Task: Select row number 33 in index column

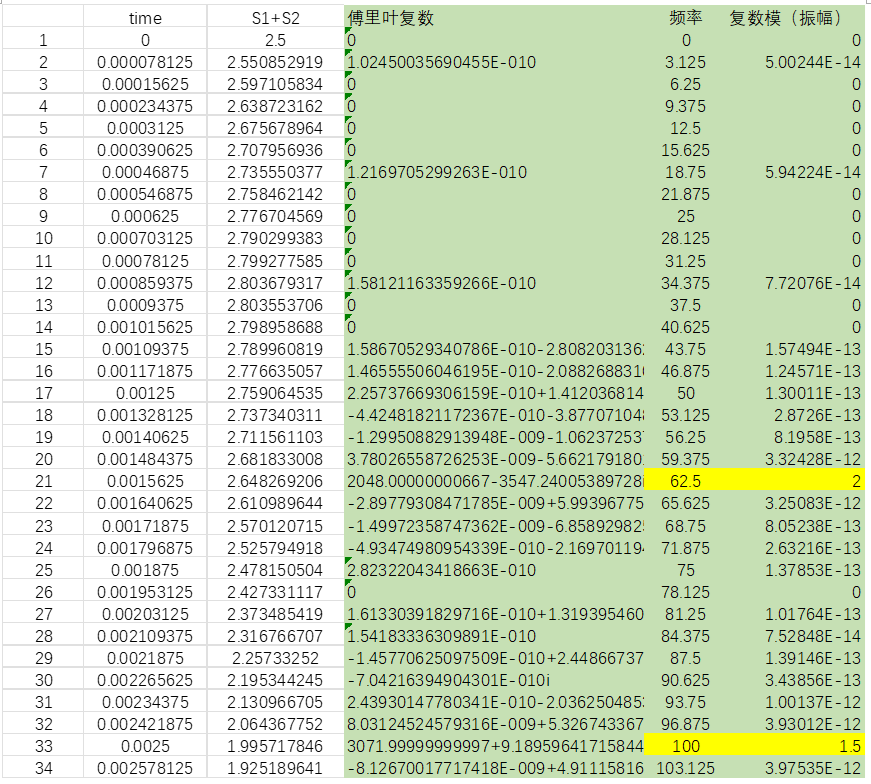Action: point(42,745)
